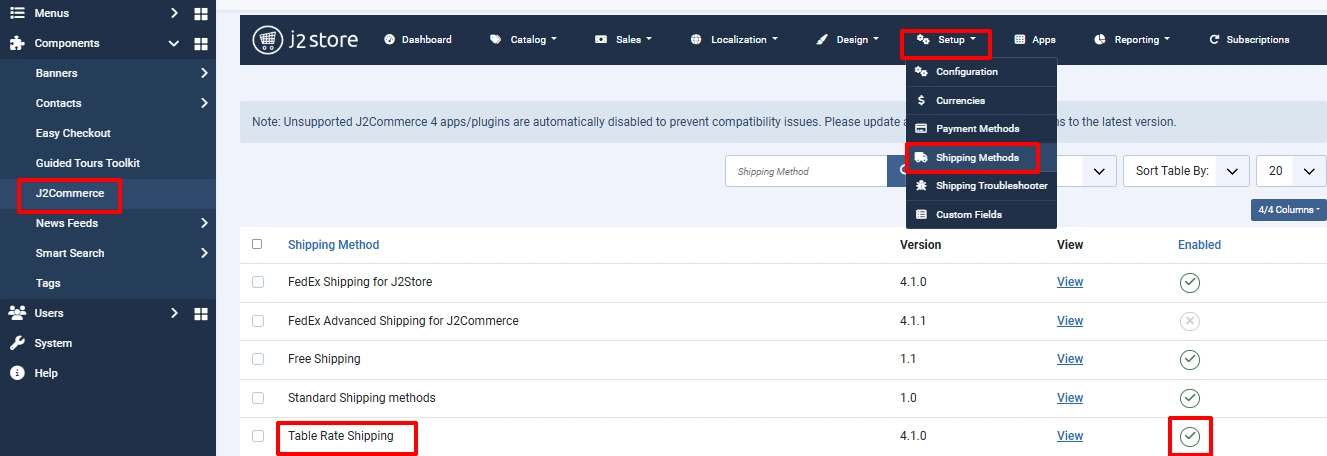Image resolution: width=1327 pixels, height=456 pixels.
Task: Click the Menus list icon
Action: 17,13
